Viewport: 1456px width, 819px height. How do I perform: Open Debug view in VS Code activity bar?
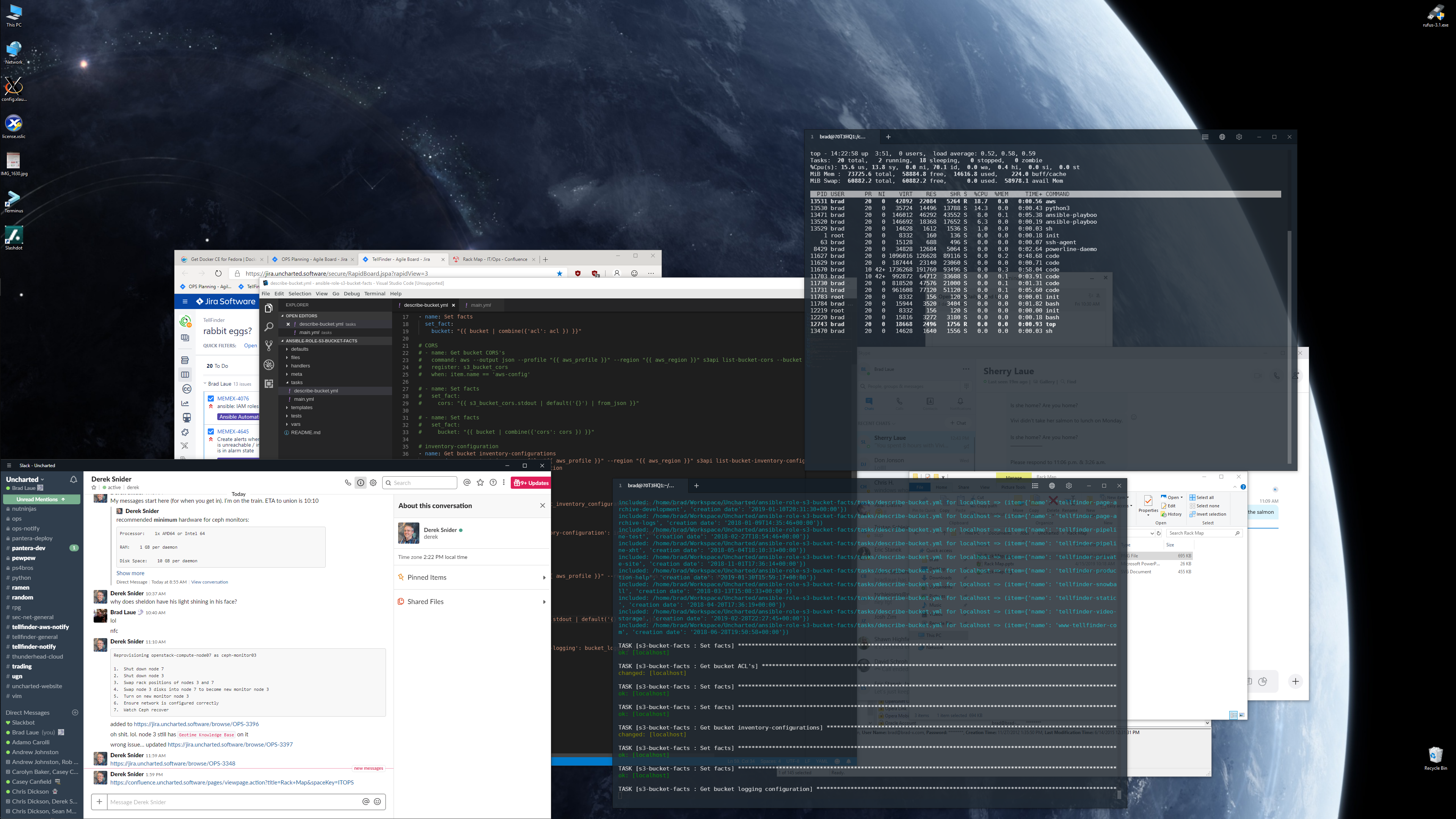pyautogui.click(x=268, y=364)
